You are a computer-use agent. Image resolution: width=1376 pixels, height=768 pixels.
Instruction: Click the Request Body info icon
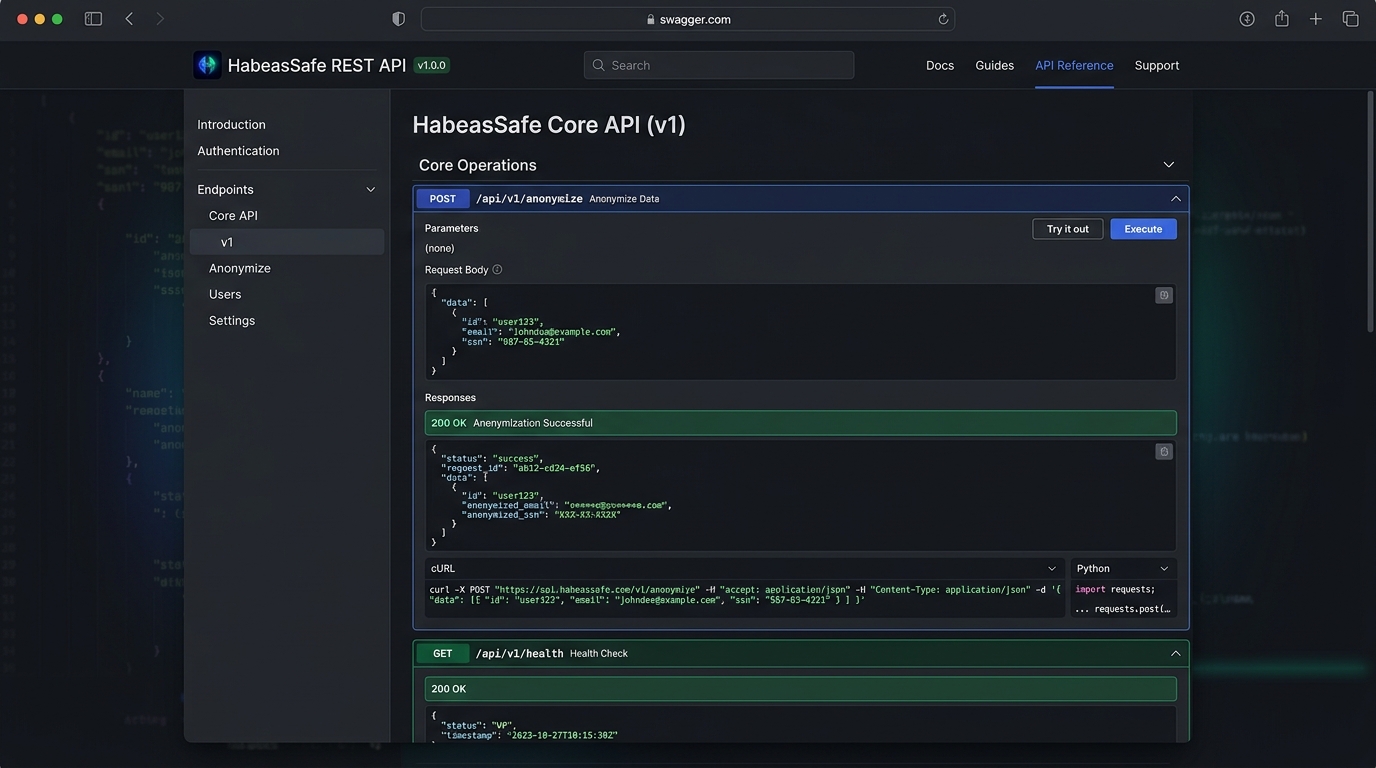(x=497, y=270)
